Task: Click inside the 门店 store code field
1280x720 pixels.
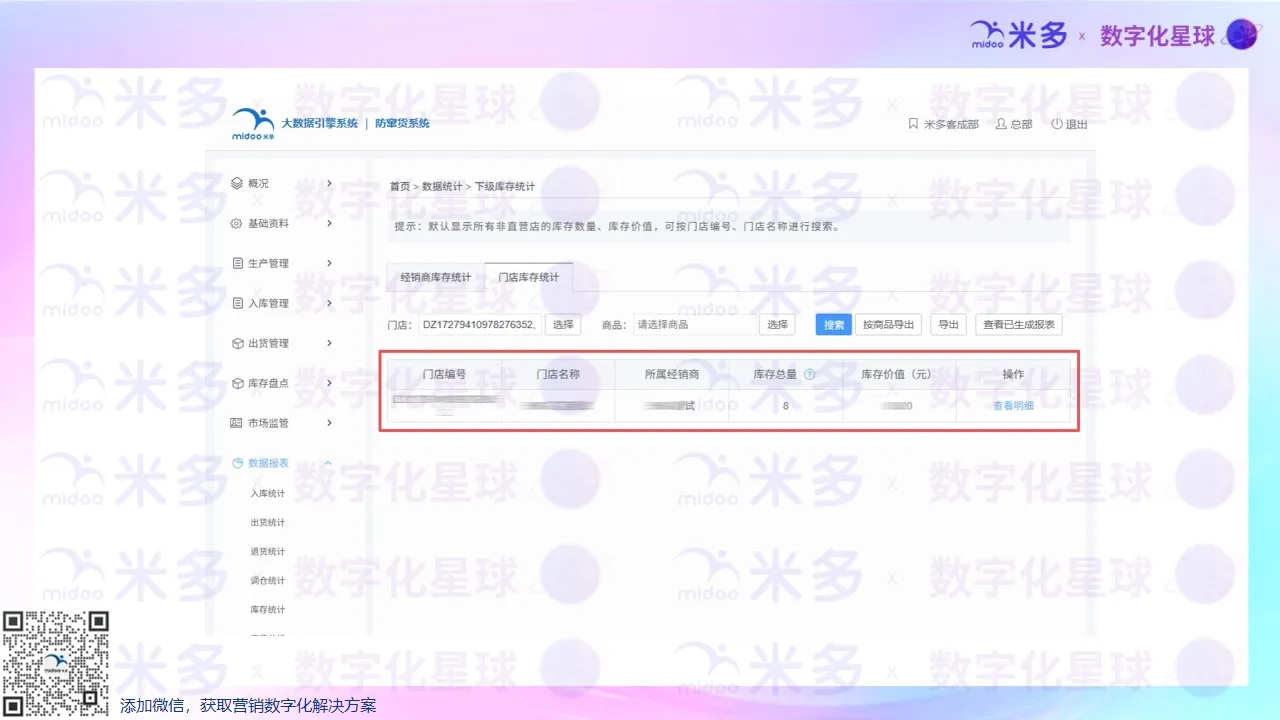Action: (479, 324)
